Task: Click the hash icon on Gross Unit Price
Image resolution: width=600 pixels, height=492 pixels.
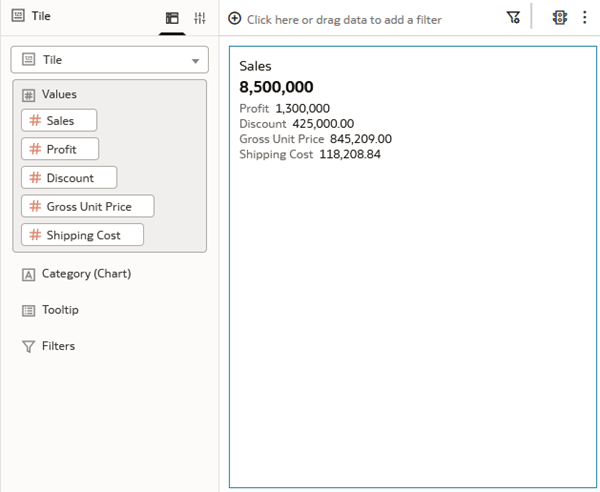Action: tap(35, 206)
